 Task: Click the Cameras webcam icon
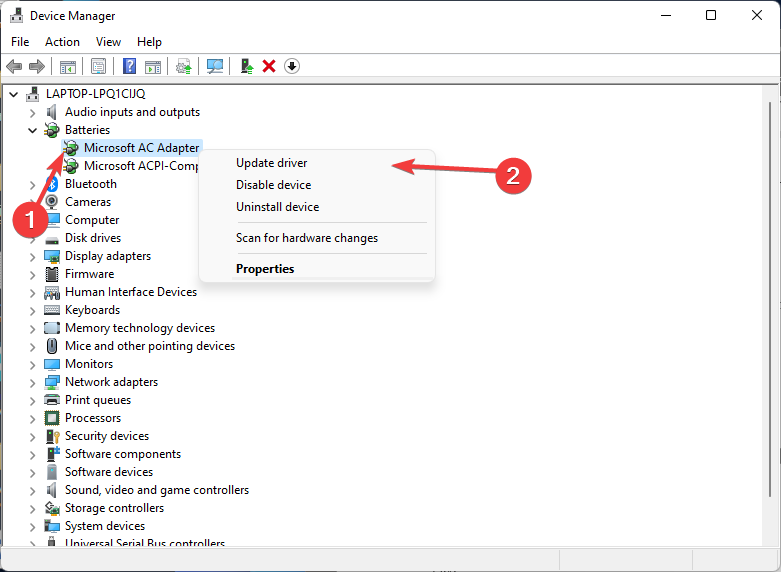click(x=52, y=202)
